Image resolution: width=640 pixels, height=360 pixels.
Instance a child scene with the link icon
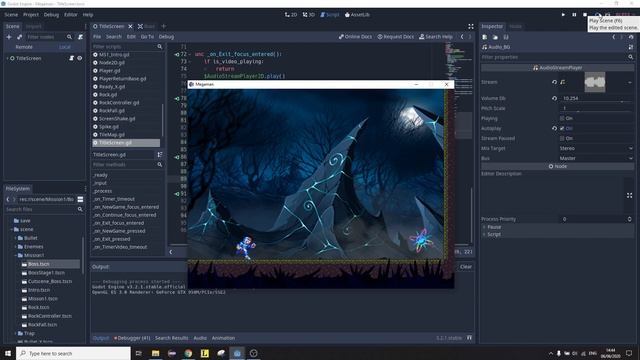point(19,37)
